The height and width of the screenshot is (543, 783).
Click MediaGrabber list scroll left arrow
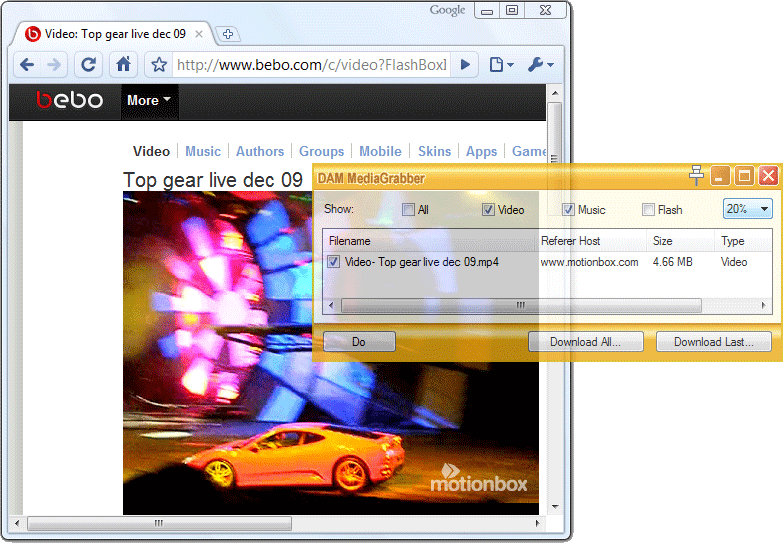pos(331,305)
